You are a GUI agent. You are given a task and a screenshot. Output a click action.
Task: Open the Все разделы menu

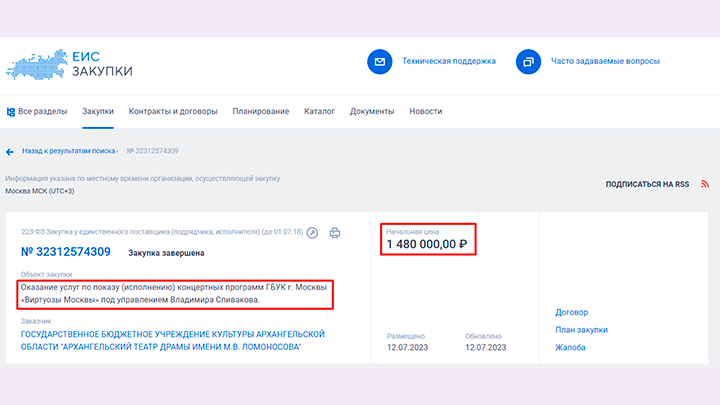37,112
